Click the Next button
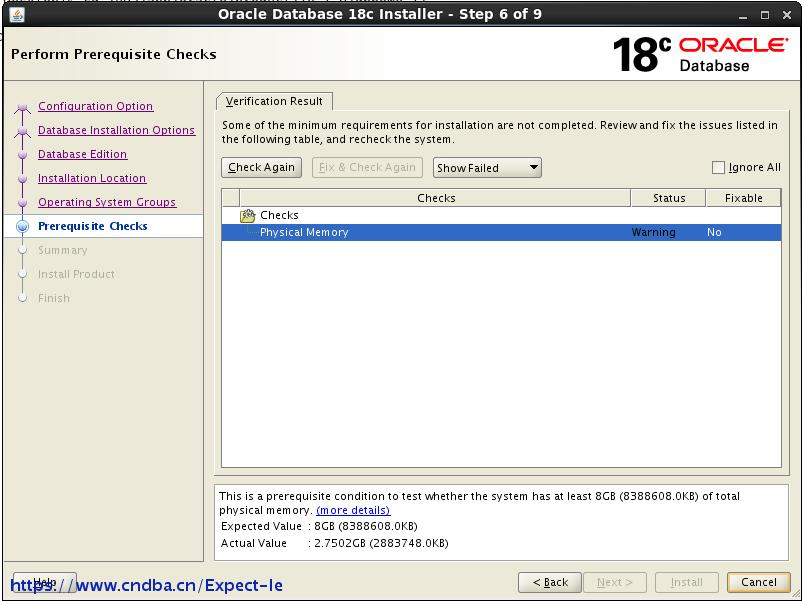Viewport: 804px width, 601px height. coord(615,582)
